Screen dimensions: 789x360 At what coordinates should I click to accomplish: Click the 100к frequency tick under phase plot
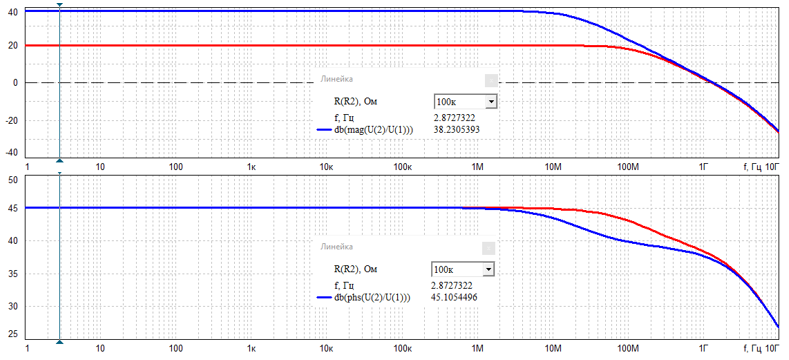[403, 348]
